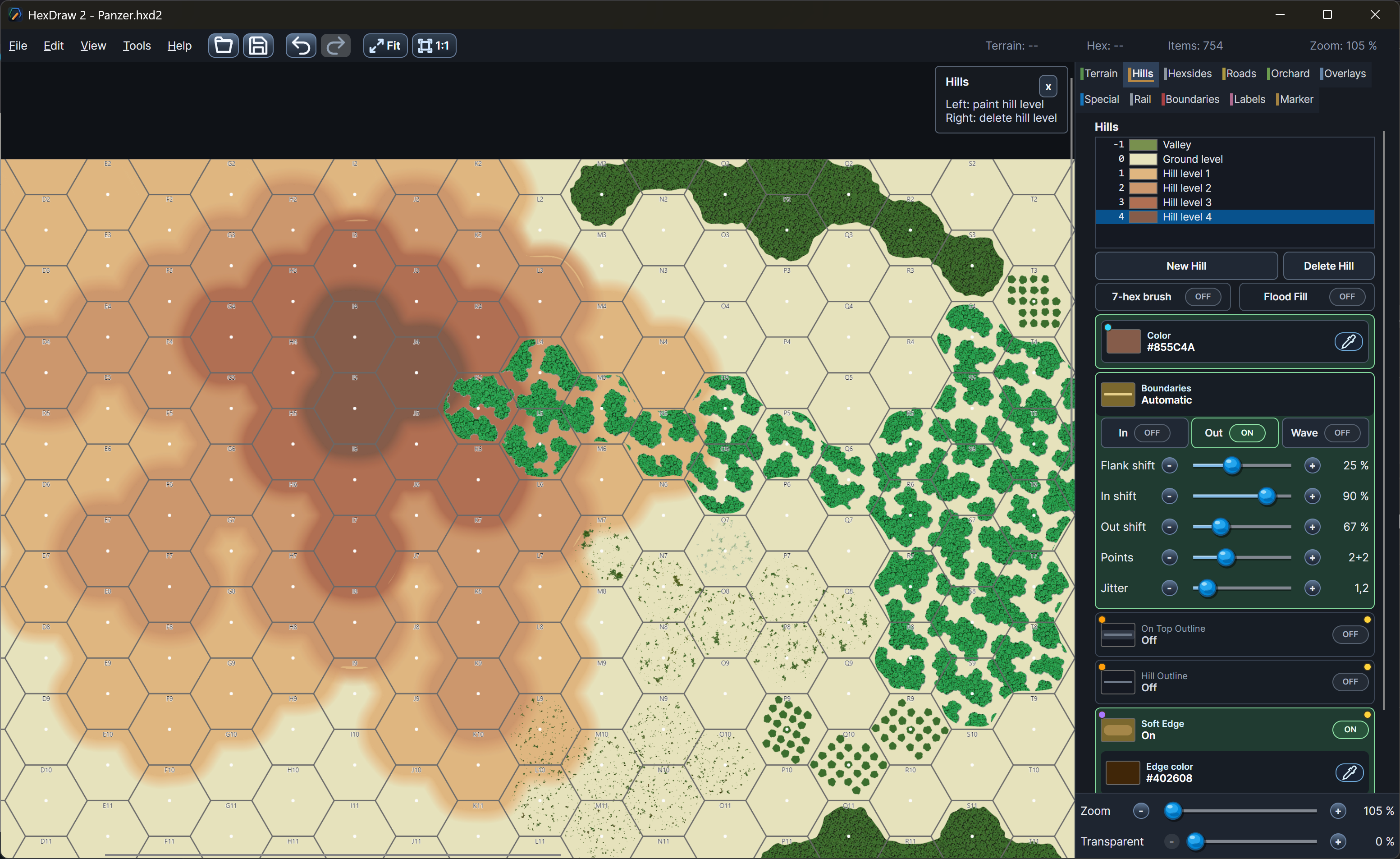Turn off the Soft Edge switch
Viewport: 1400px width, 859px height.
pyautogui.click(x=1350, y=730)
